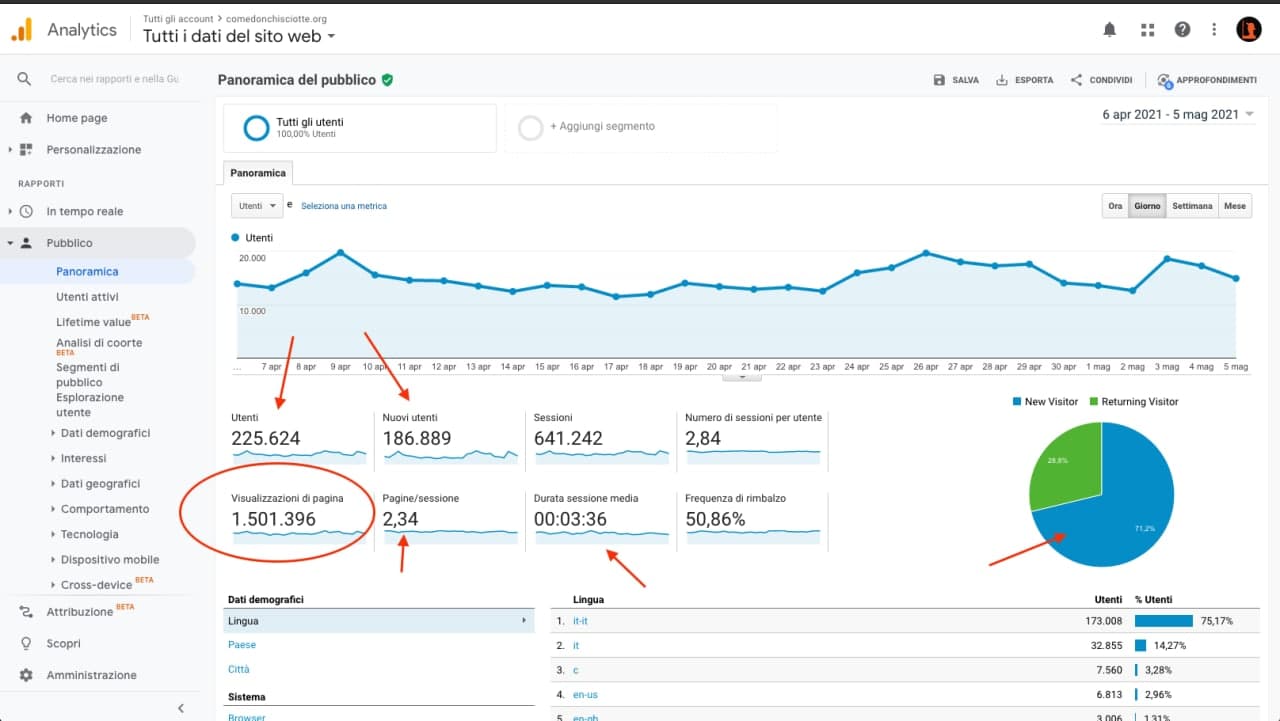The image size is (1280, 721).
Task: Open the Approfondimenti insights panel
Action: pos(1207,80)
